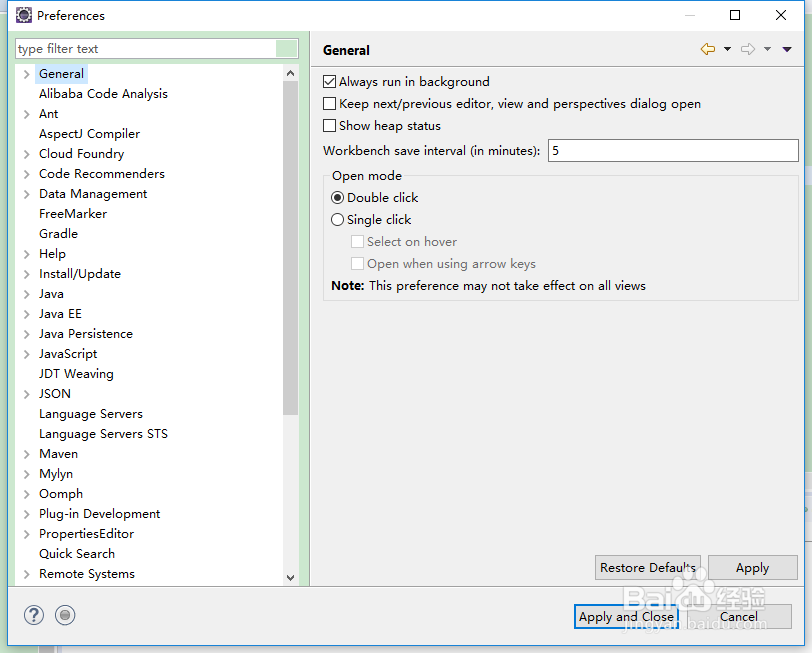812x653 pixels.
Task: Expand the Code Recommenders node
Action: pos(26,174)
